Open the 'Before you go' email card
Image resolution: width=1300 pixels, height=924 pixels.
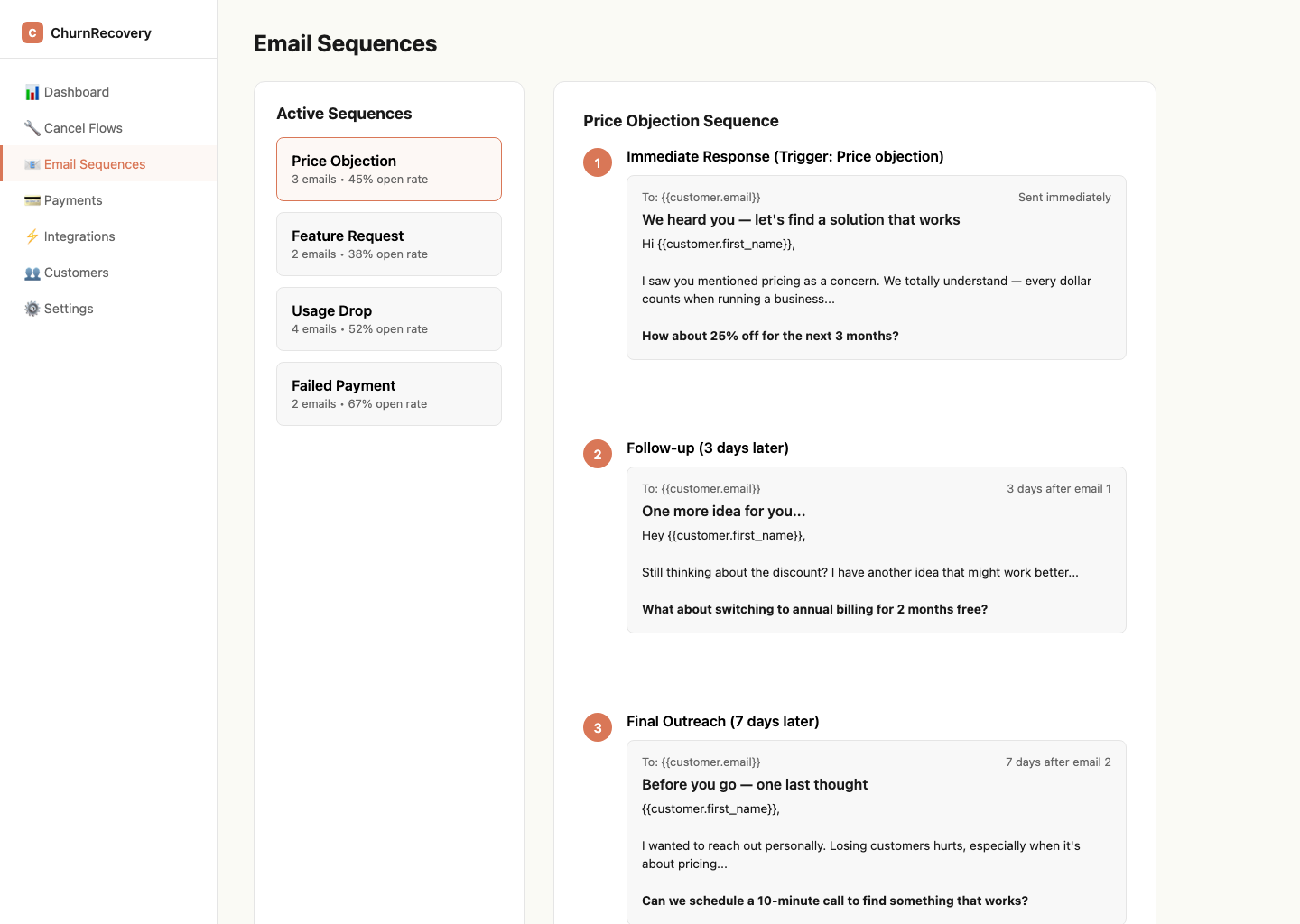pyautogui.click(x=876, y=830)
